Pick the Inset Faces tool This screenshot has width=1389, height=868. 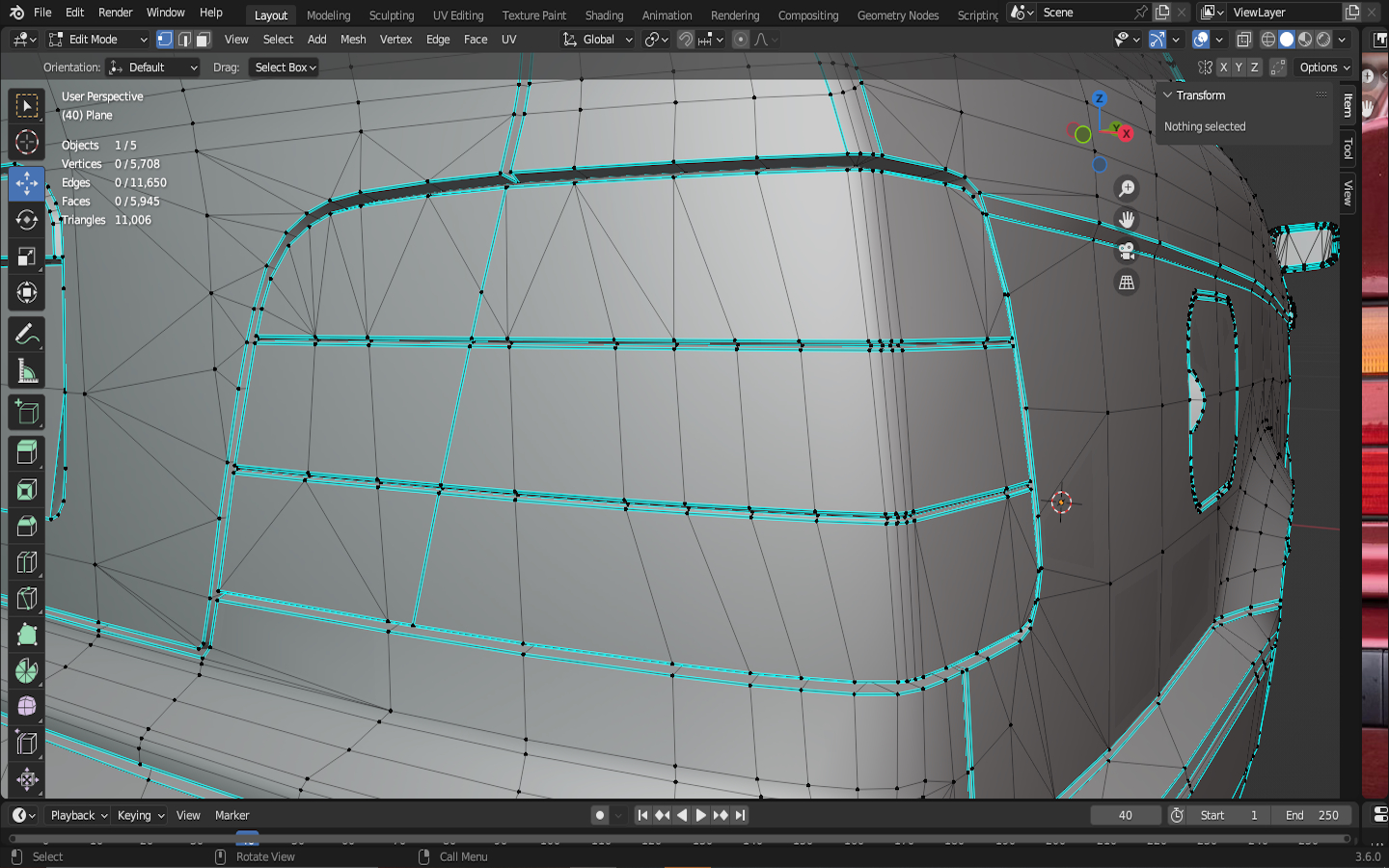point(27,490)
